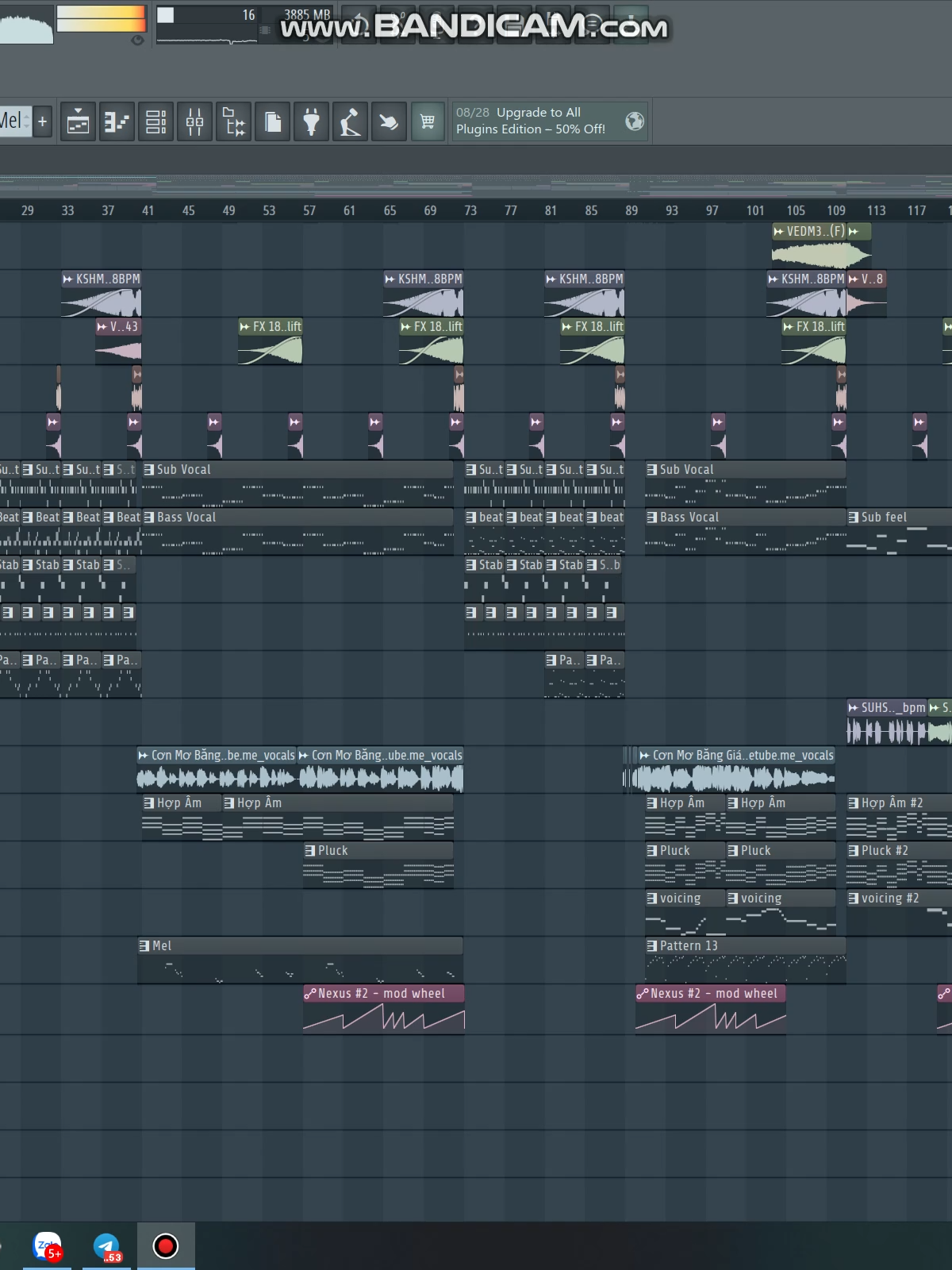Open the Mixer icon
The image size is (952, 1270).
pos(194,121)
